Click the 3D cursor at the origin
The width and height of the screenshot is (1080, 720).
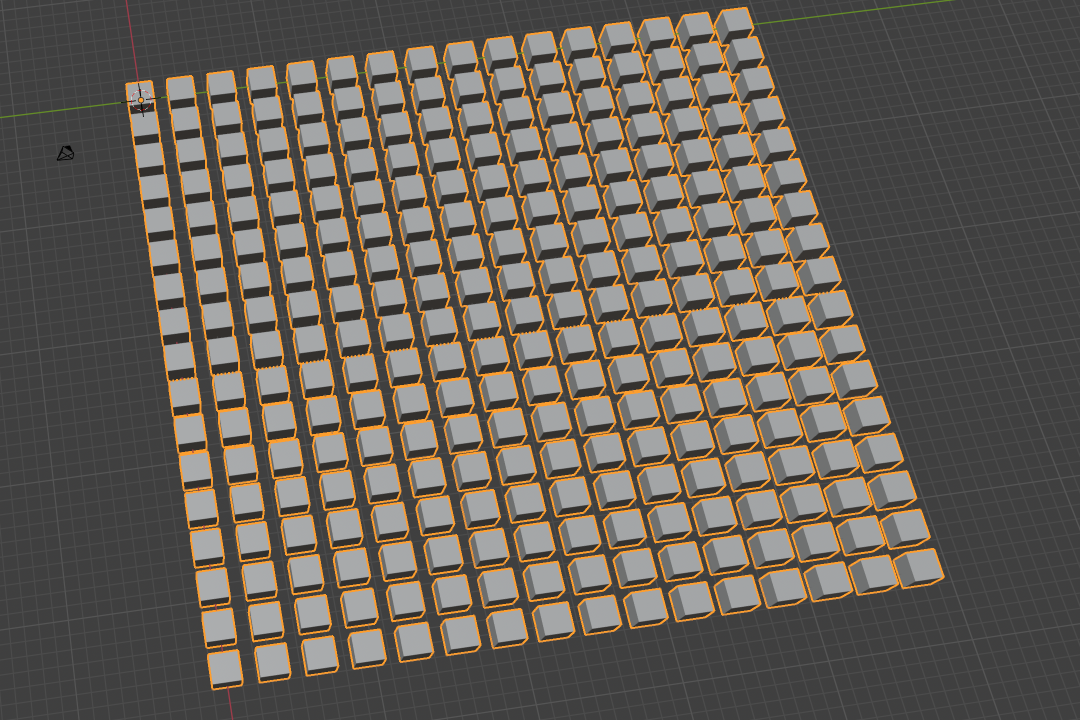(x=139, y=99)
